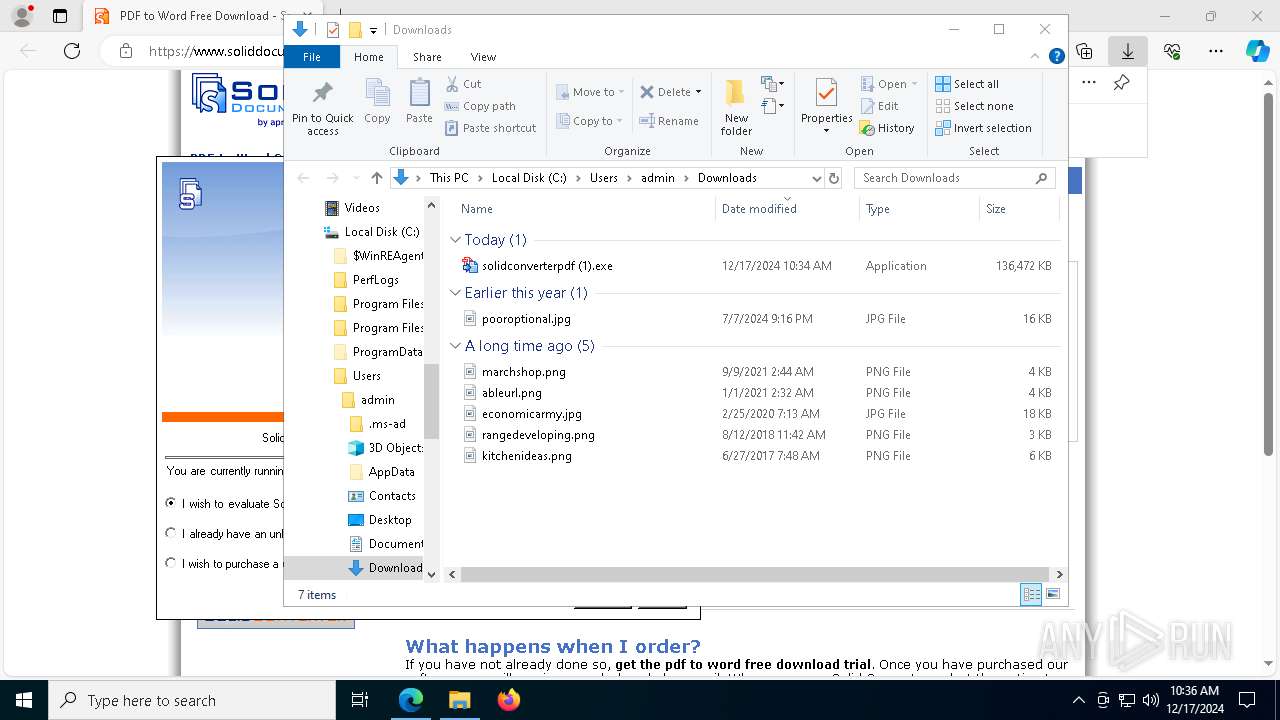1280x720 pixels.
Task: Click Select all in ribbon
Action: pos(967,84)
